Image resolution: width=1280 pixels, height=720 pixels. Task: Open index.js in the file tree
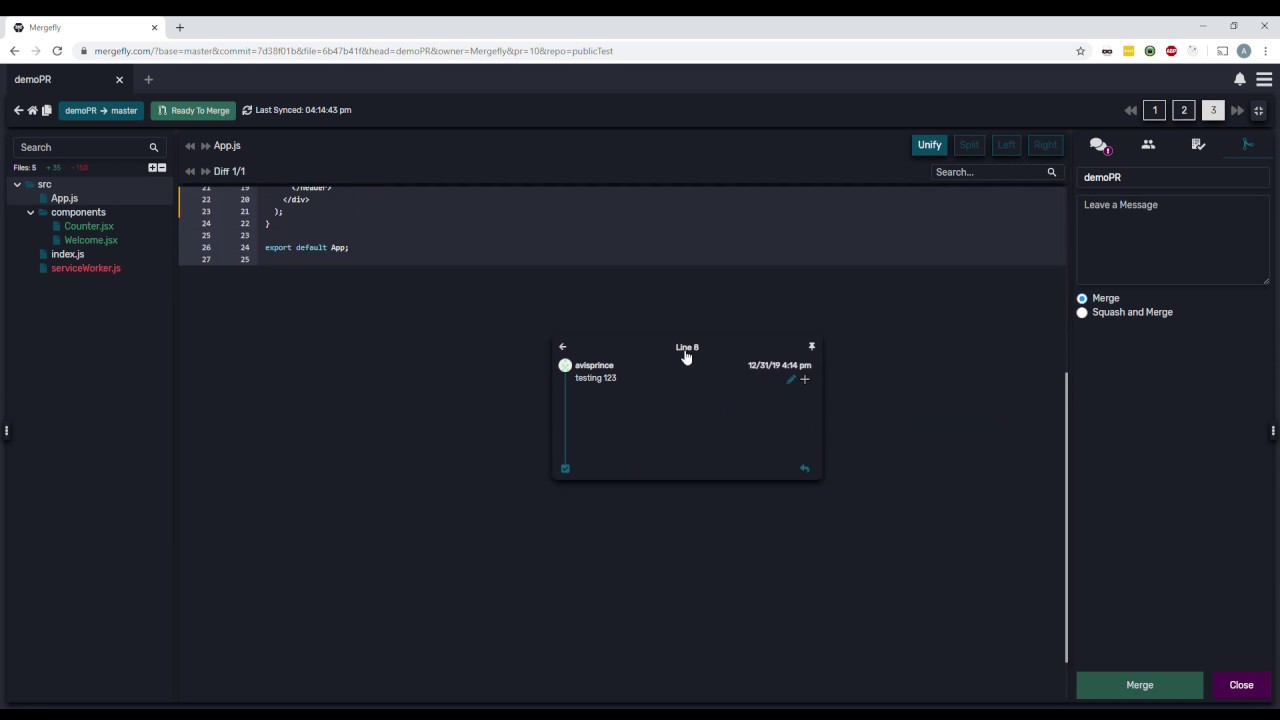tap(67, 254)
